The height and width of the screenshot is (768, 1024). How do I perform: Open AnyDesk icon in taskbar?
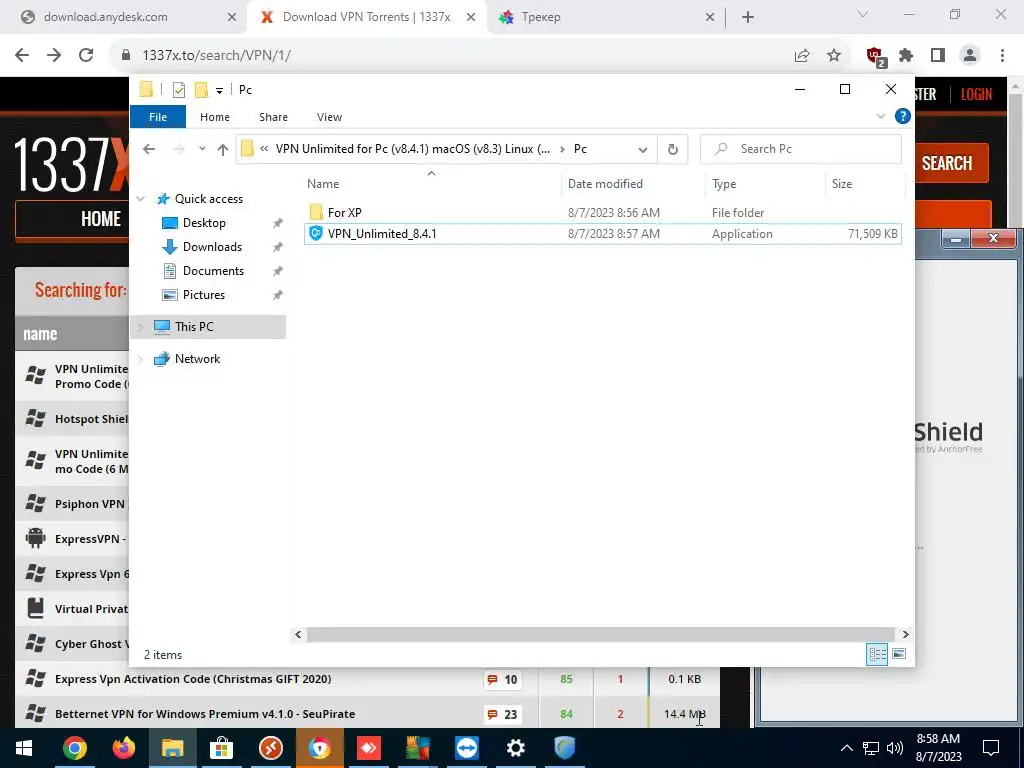point(368,748)
